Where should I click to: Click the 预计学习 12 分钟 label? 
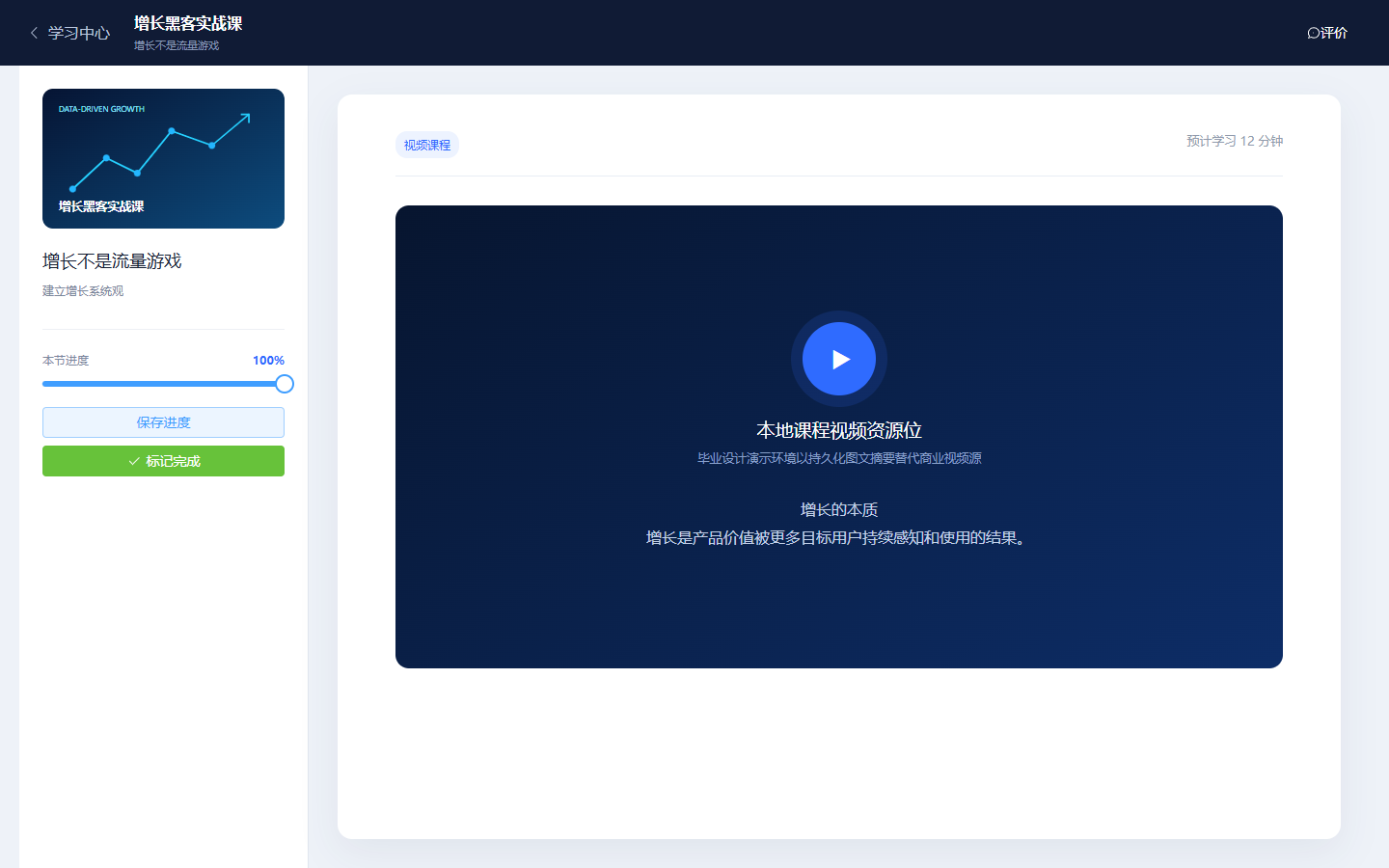[1235, 141]
